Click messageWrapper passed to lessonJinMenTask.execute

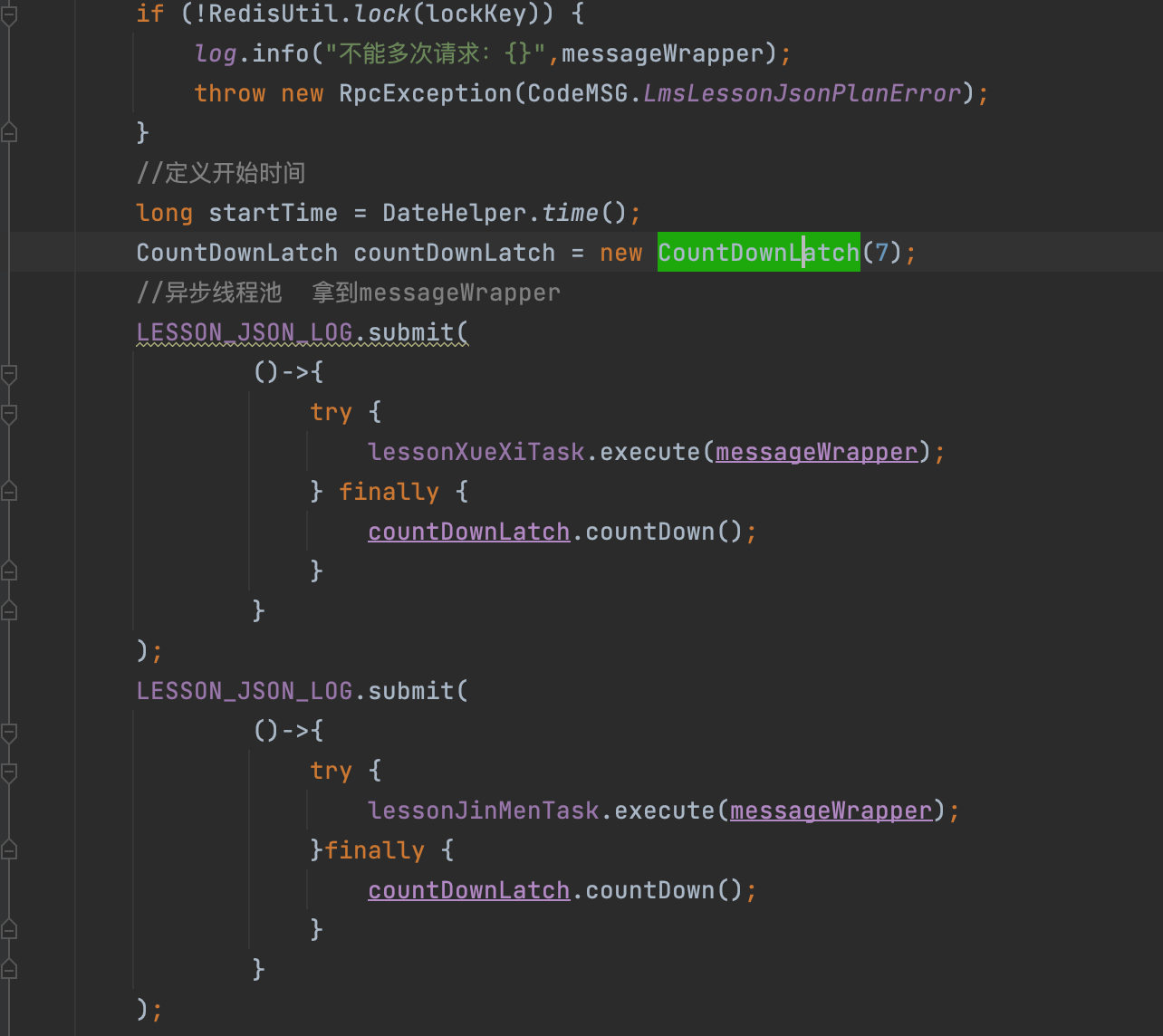831,811
